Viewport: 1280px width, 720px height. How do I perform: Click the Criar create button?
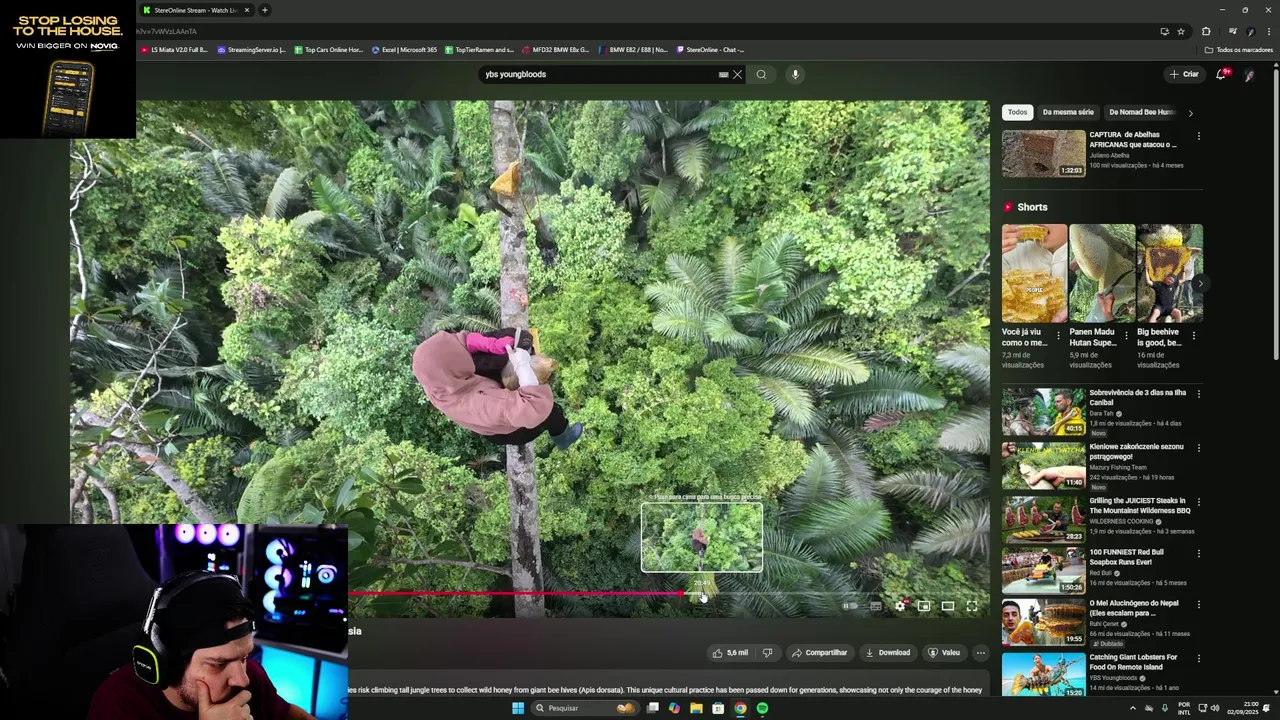(x=1184, y=74)
